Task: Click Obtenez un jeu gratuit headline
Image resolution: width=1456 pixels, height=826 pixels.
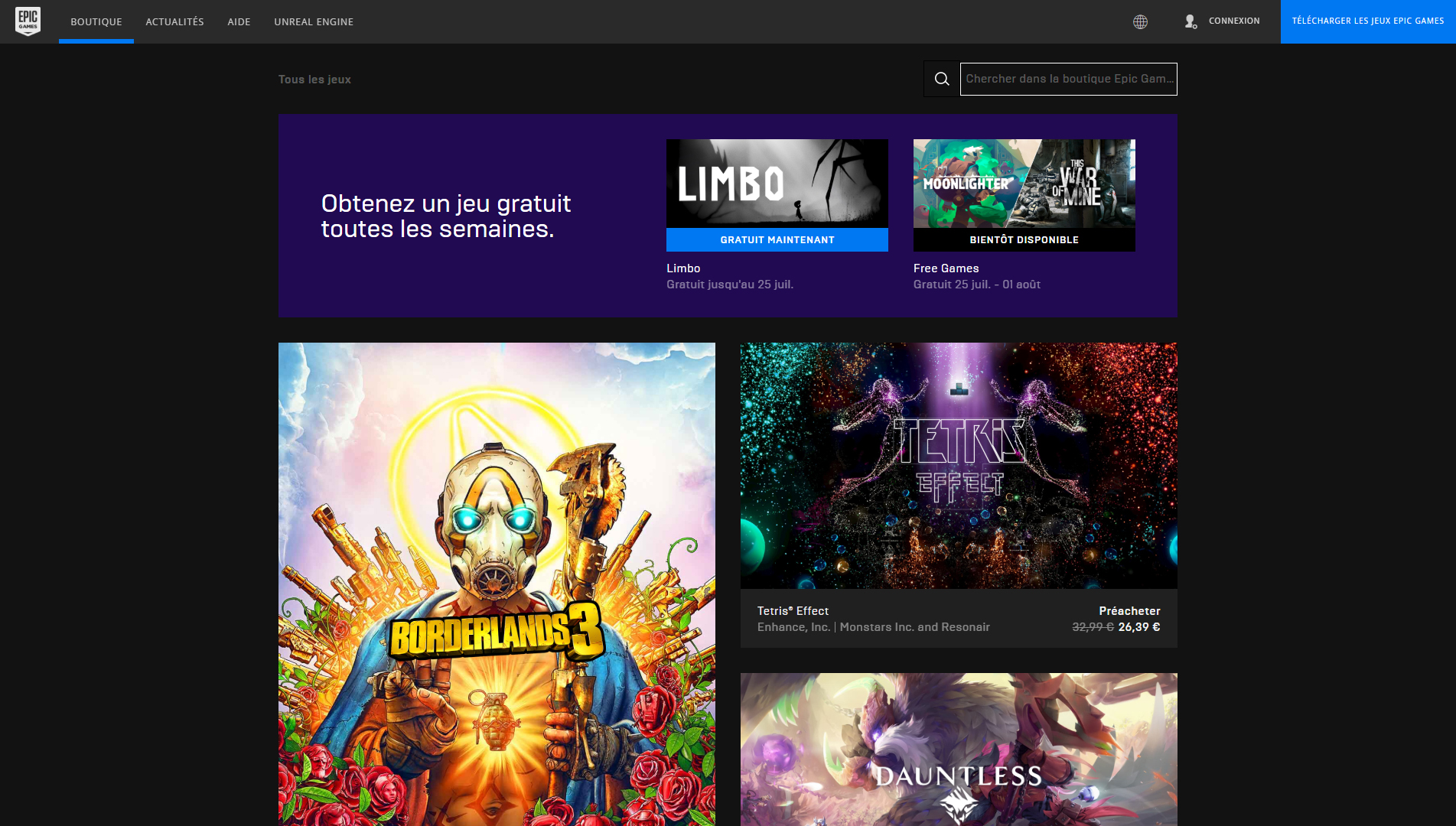Action: tap(446, 216)
